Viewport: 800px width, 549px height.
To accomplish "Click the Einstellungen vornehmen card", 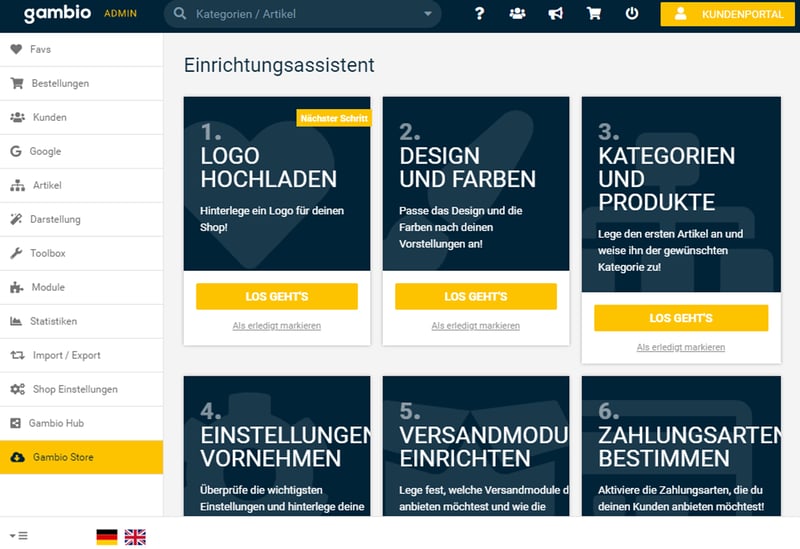I will point(277,446).
